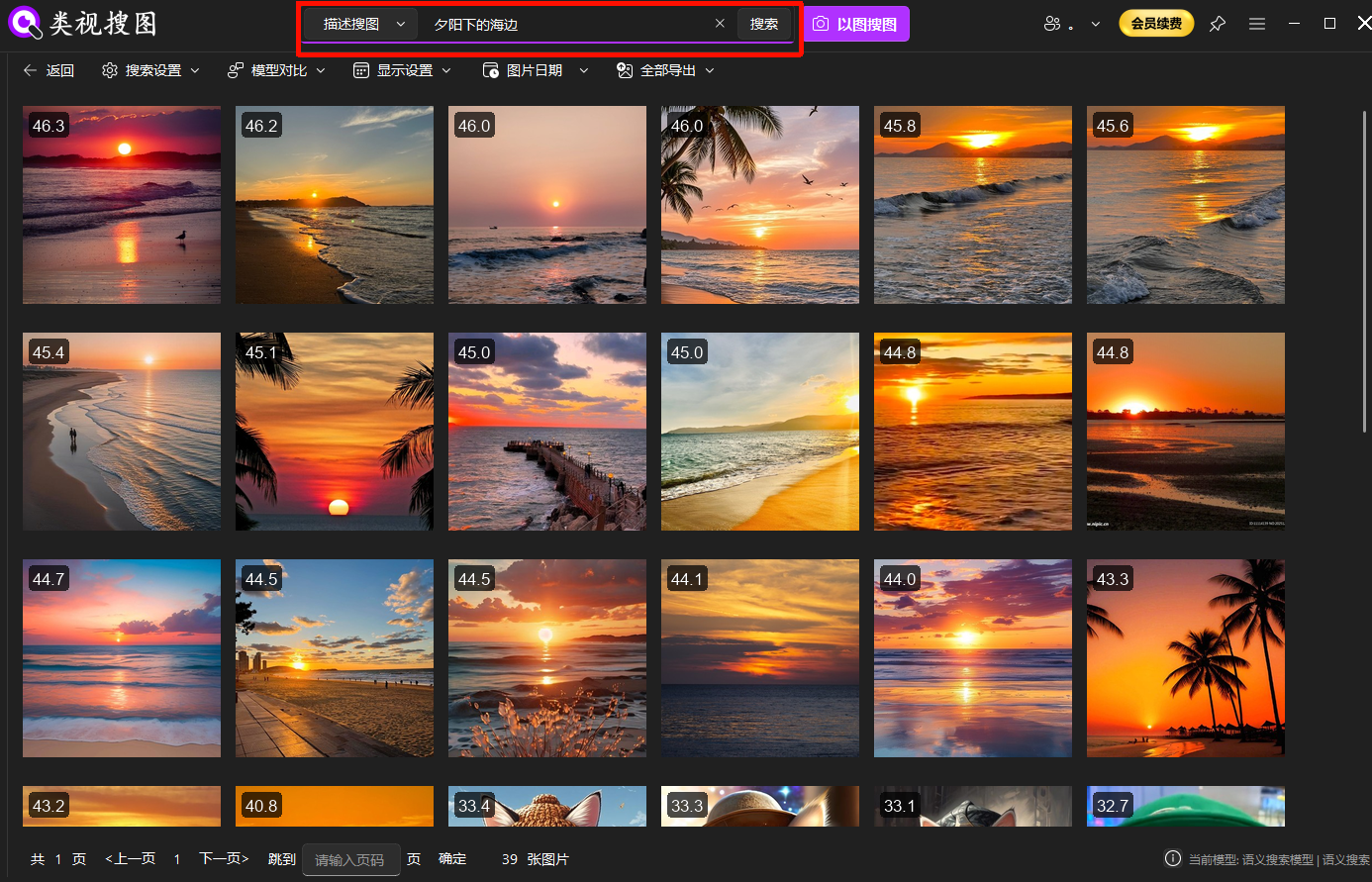Viewport: 1372px width, 882px height.
Task: Open 搜索设置 via the gear icon
Action: [110, 69]
